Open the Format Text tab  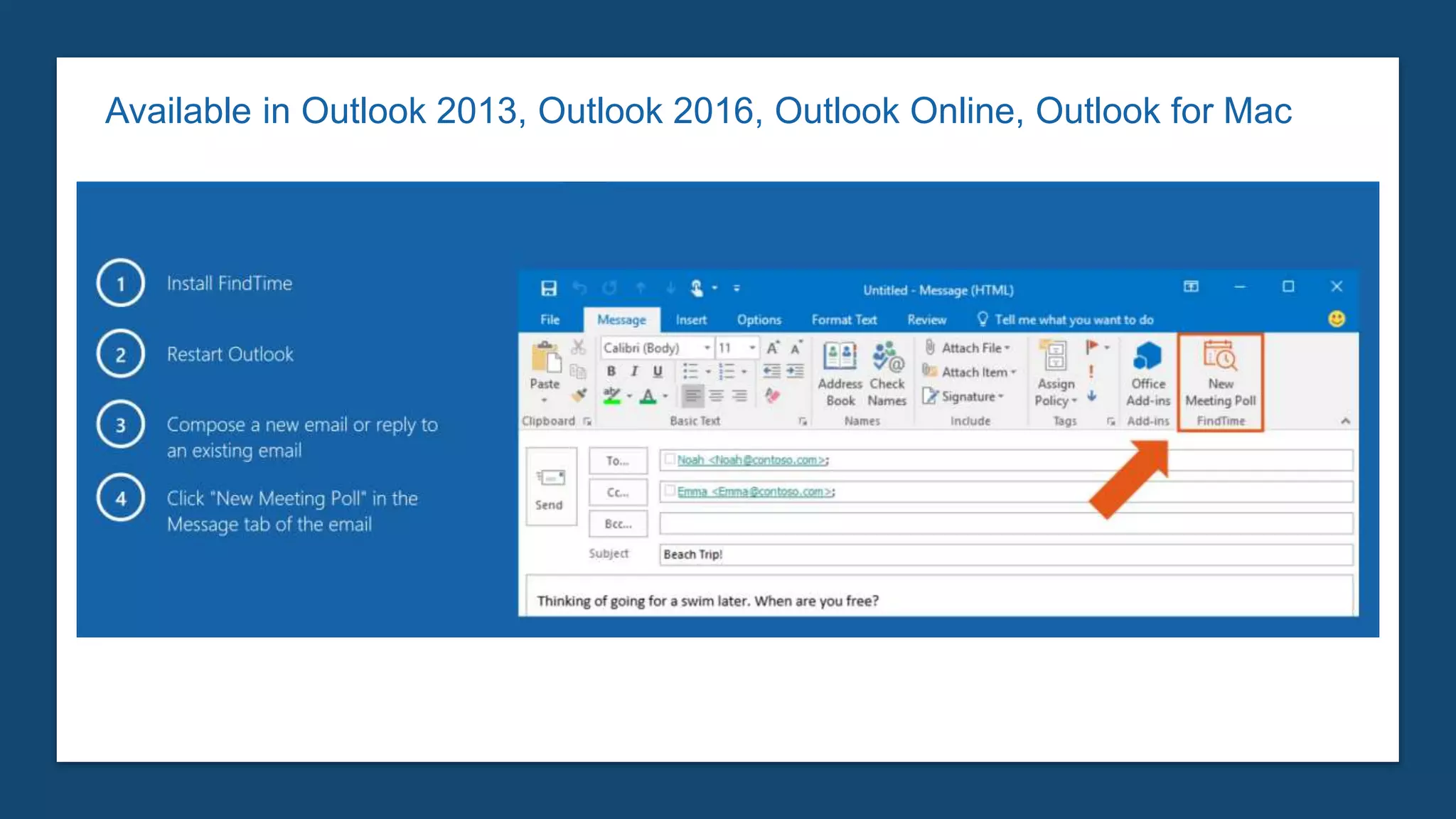(x=844, y=320)
